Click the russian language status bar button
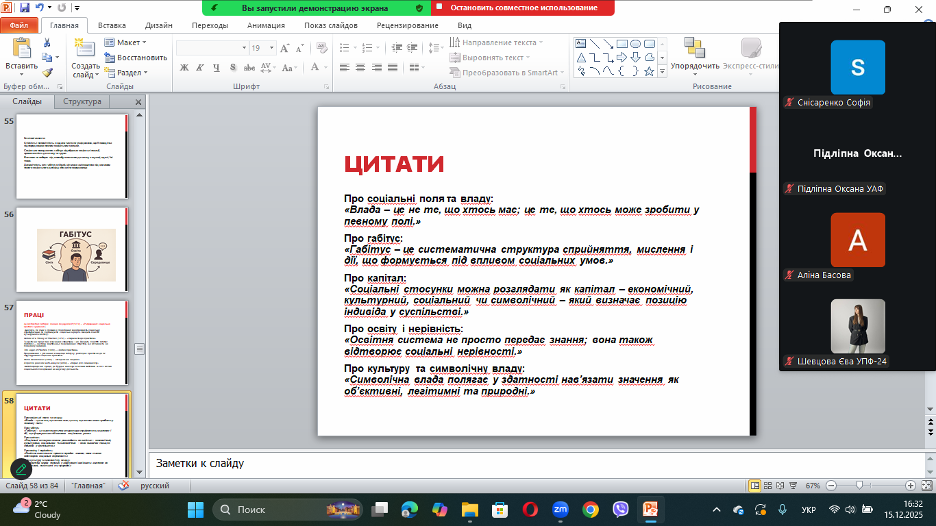 (x=155, y=485)
